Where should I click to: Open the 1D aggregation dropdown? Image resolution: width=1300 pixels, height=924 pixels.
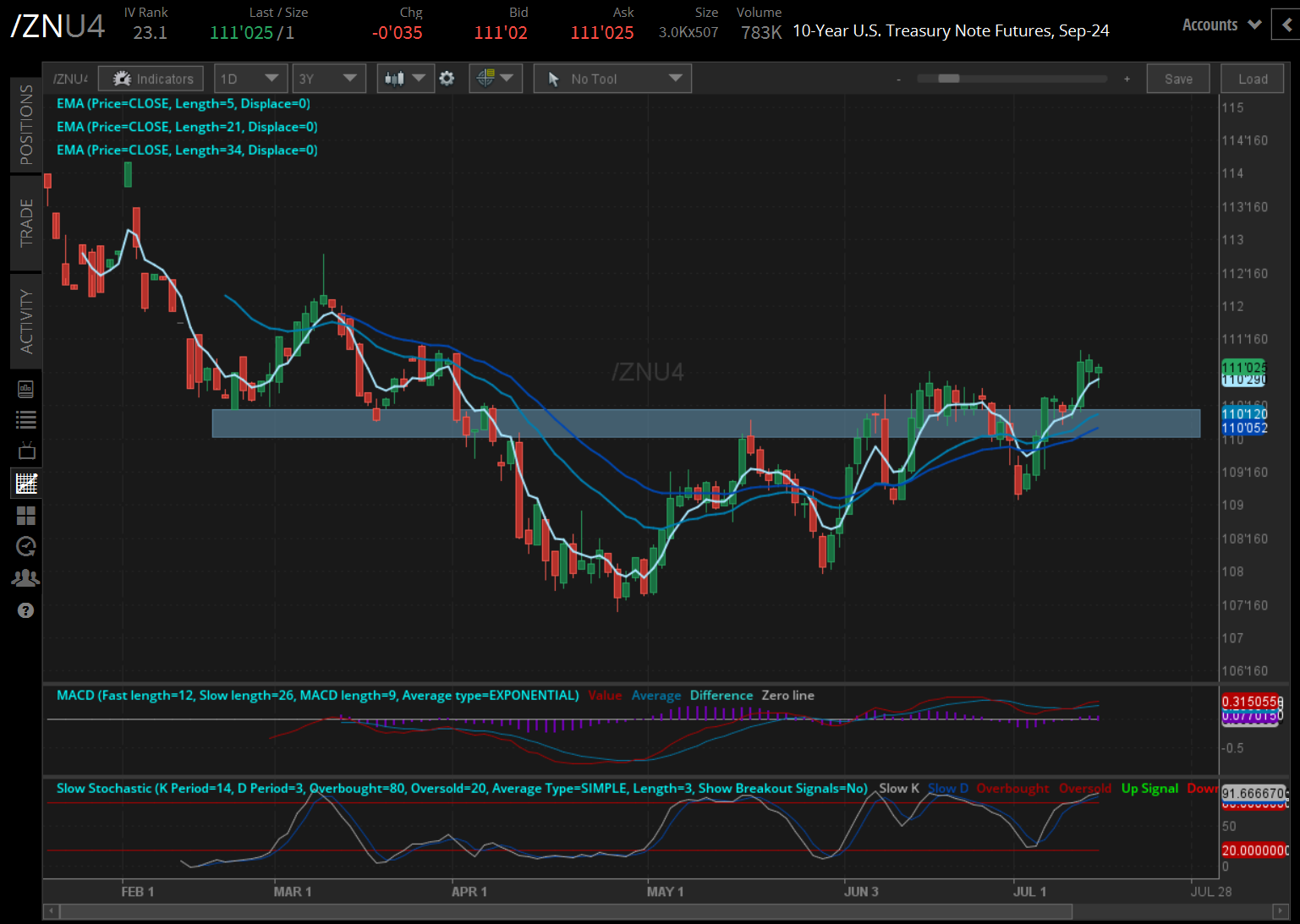click(x=251, y=79)
